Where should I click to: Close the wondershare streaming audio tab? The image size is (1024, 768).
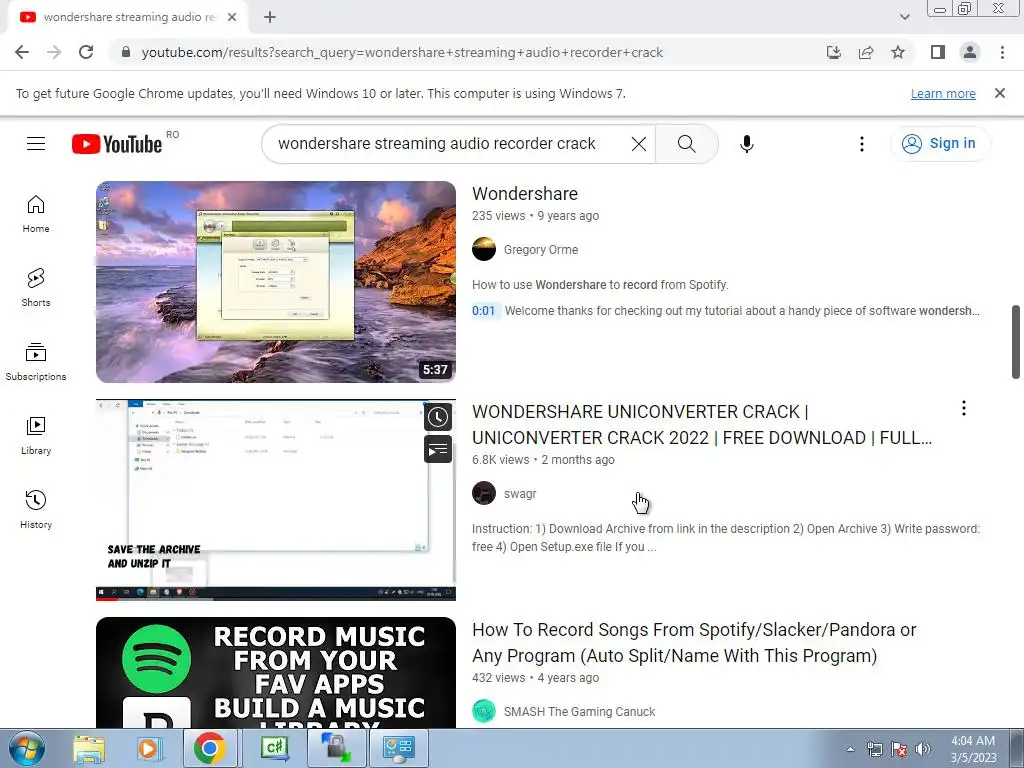[x=232, y=17]
